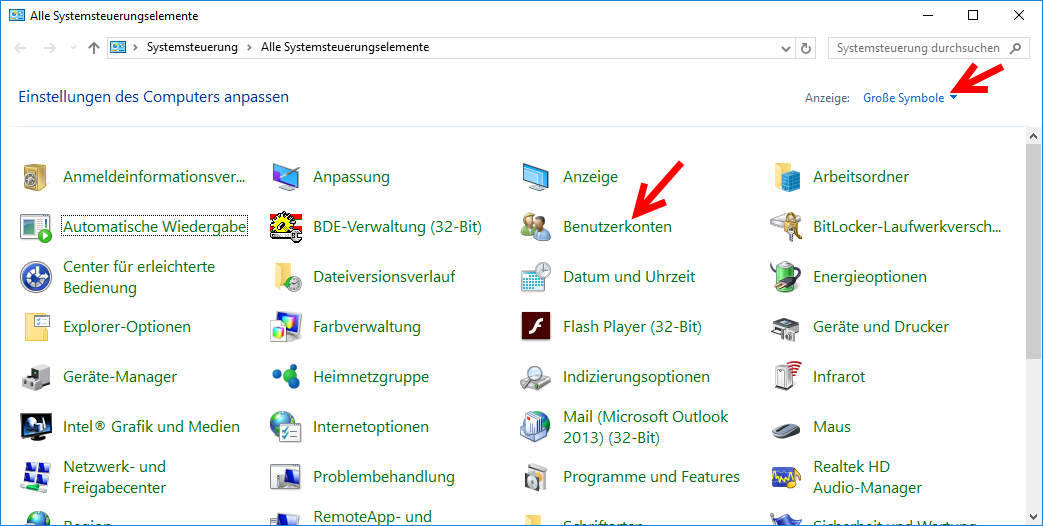This screenshot has width=1043, height=526.
Task: Open the Benutzerkonten icon
Action: tap(536, 227)
